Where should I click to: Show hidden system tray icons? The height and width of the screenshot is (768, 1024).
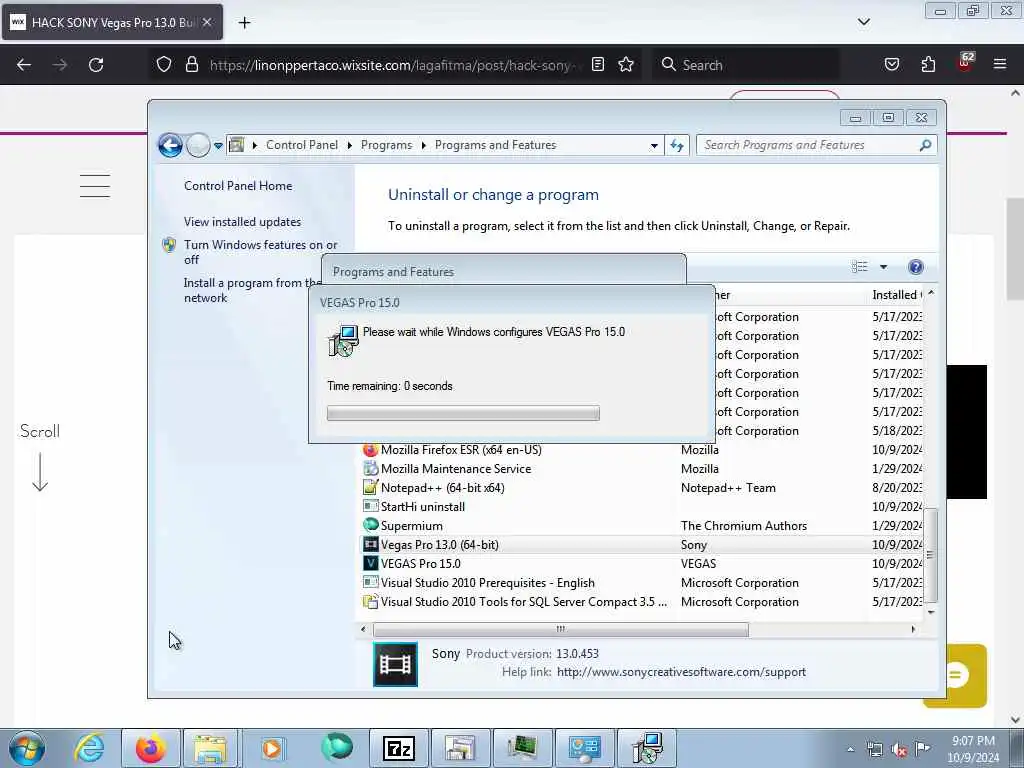click(x=850, y=750)
